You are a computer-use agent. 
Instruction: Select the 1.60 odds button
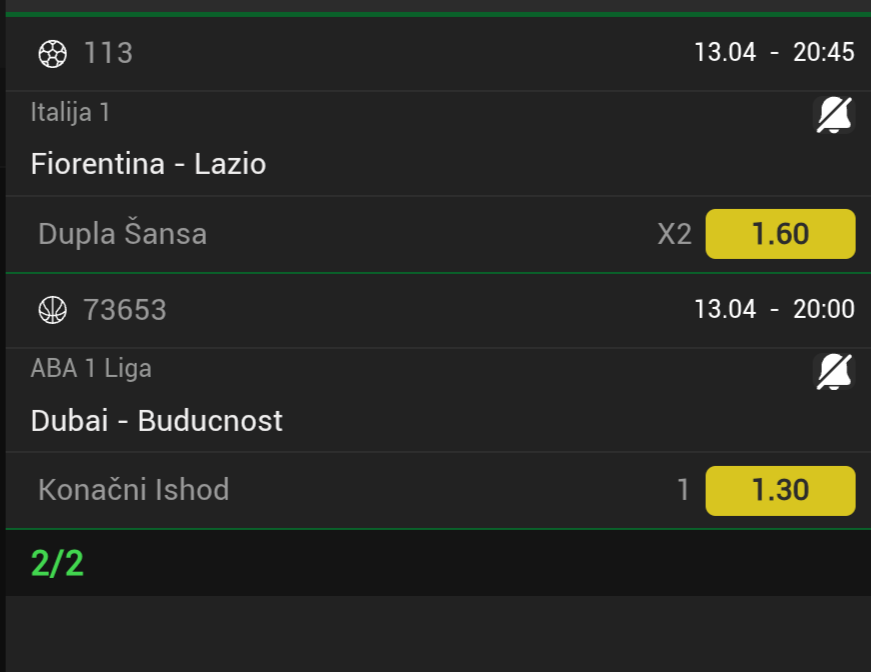tap(780, 234)
